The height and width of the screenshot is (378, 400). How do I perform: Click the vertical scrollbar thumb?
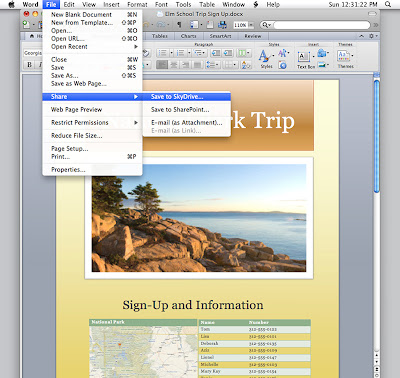(377, 136)
